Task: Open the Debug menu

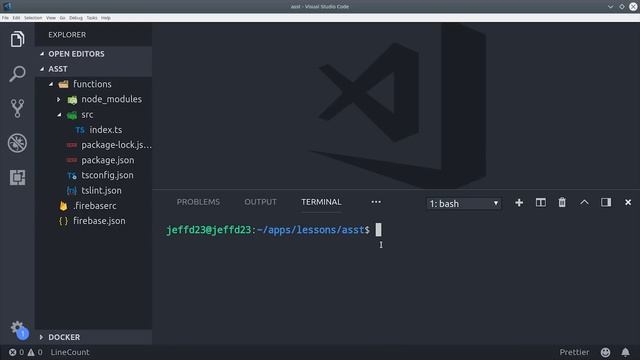Action: pos(76,18)
